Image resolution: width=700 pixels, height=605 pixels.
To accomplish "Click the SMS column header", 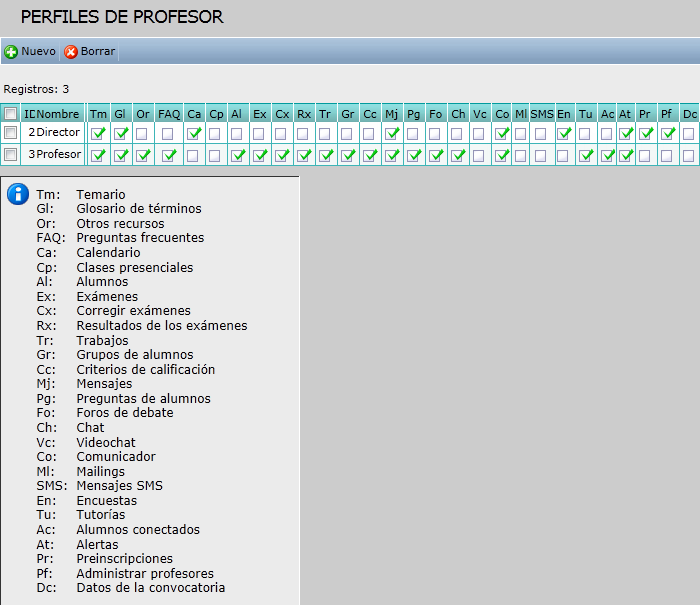I will (x=542, y=114).
